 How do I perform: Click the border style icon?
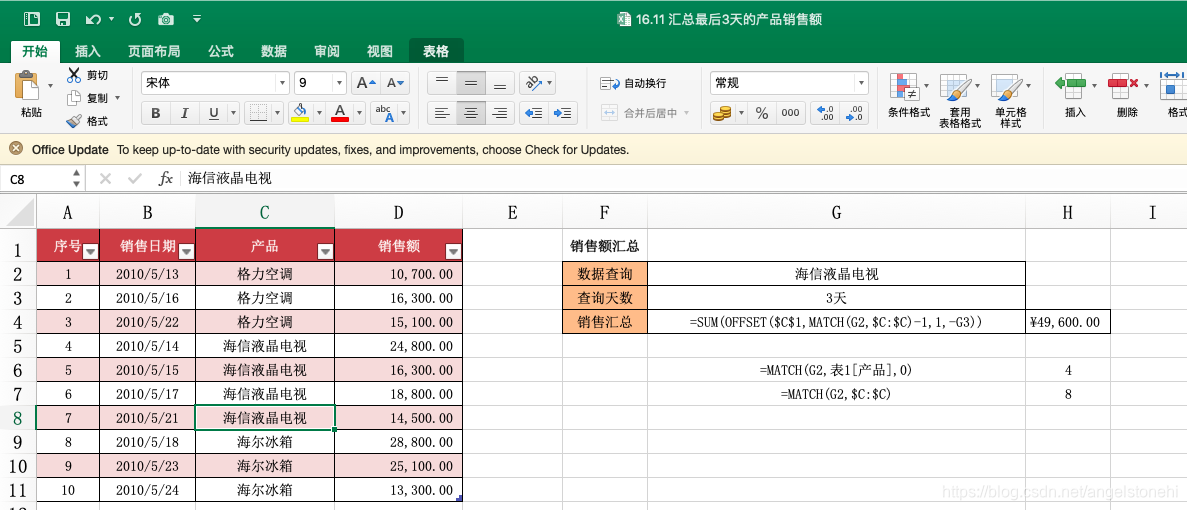(259, 114)
